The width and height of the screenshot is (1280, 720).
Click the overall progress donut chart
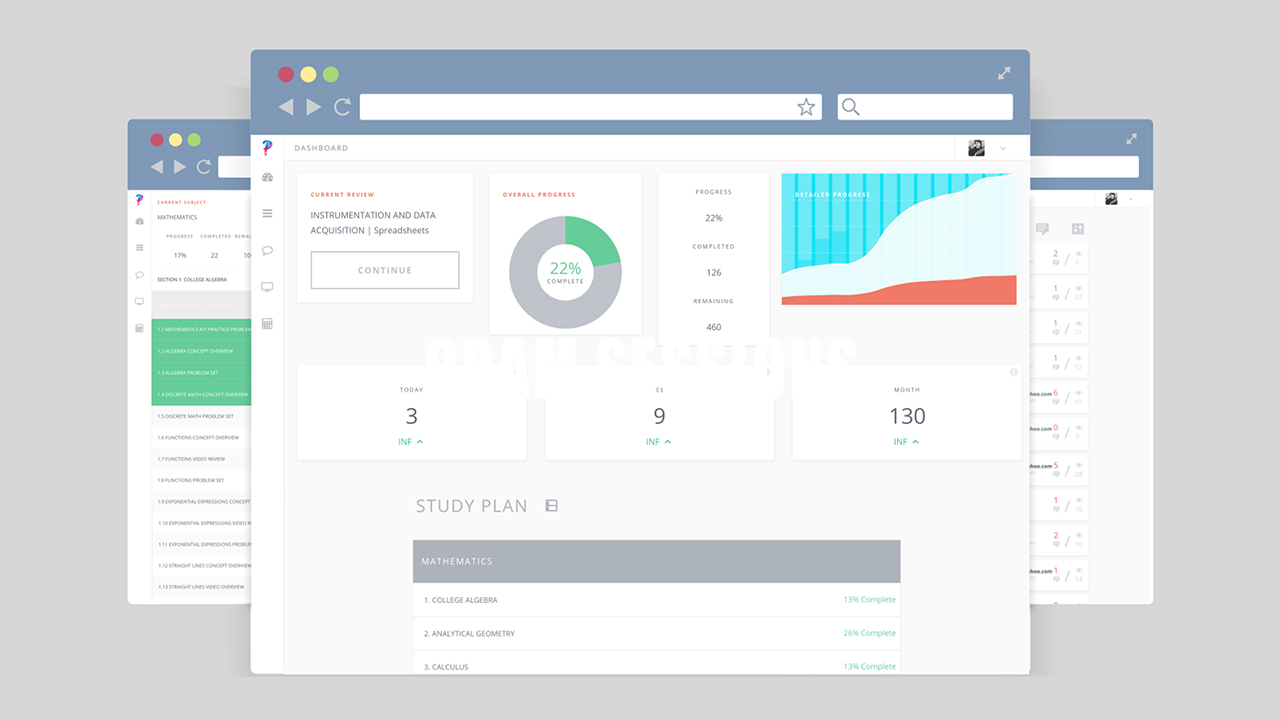[x=565, y=272]
